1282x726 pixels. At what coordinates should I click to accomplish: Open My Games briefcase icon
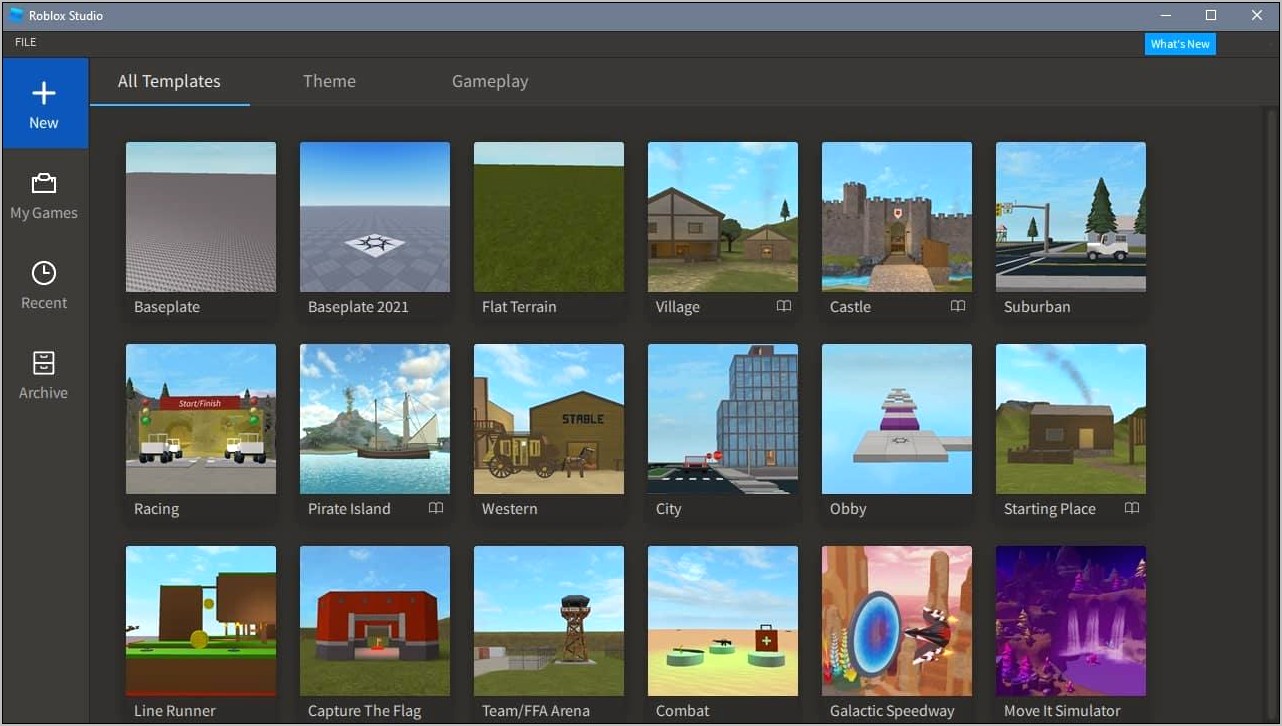[44, 183]
